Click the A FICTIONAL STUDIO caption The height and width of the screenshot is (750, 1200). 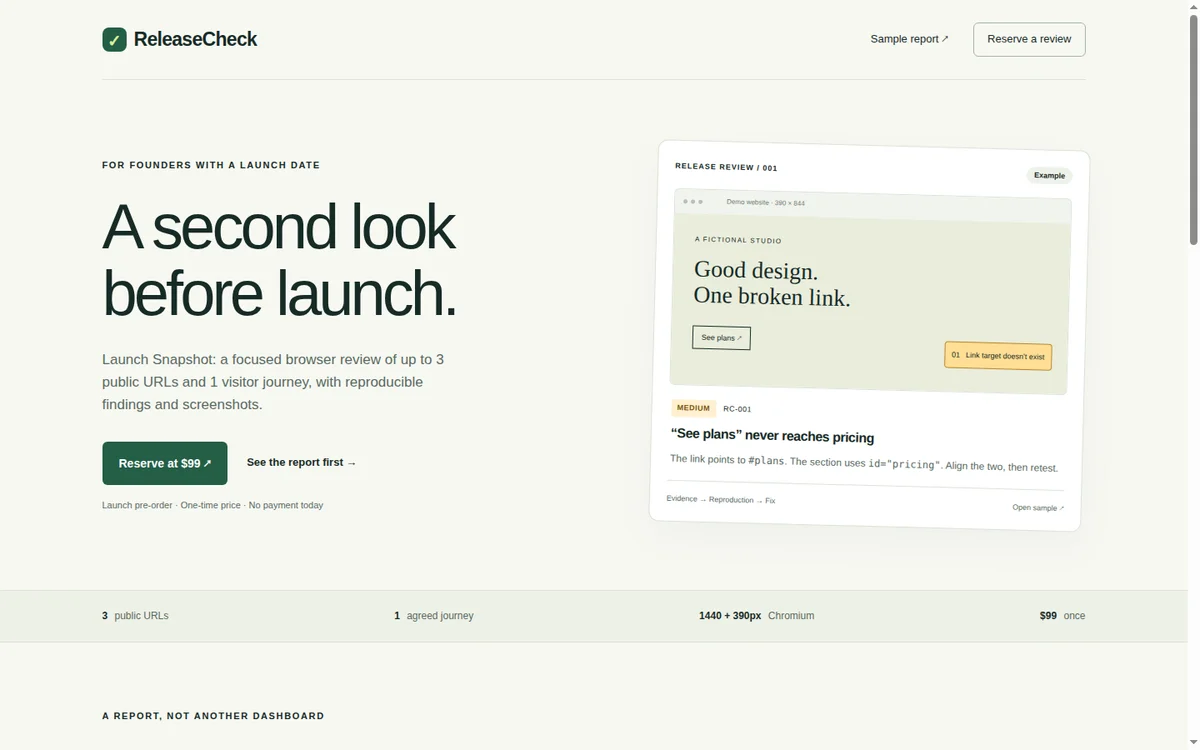pos(738,240)
